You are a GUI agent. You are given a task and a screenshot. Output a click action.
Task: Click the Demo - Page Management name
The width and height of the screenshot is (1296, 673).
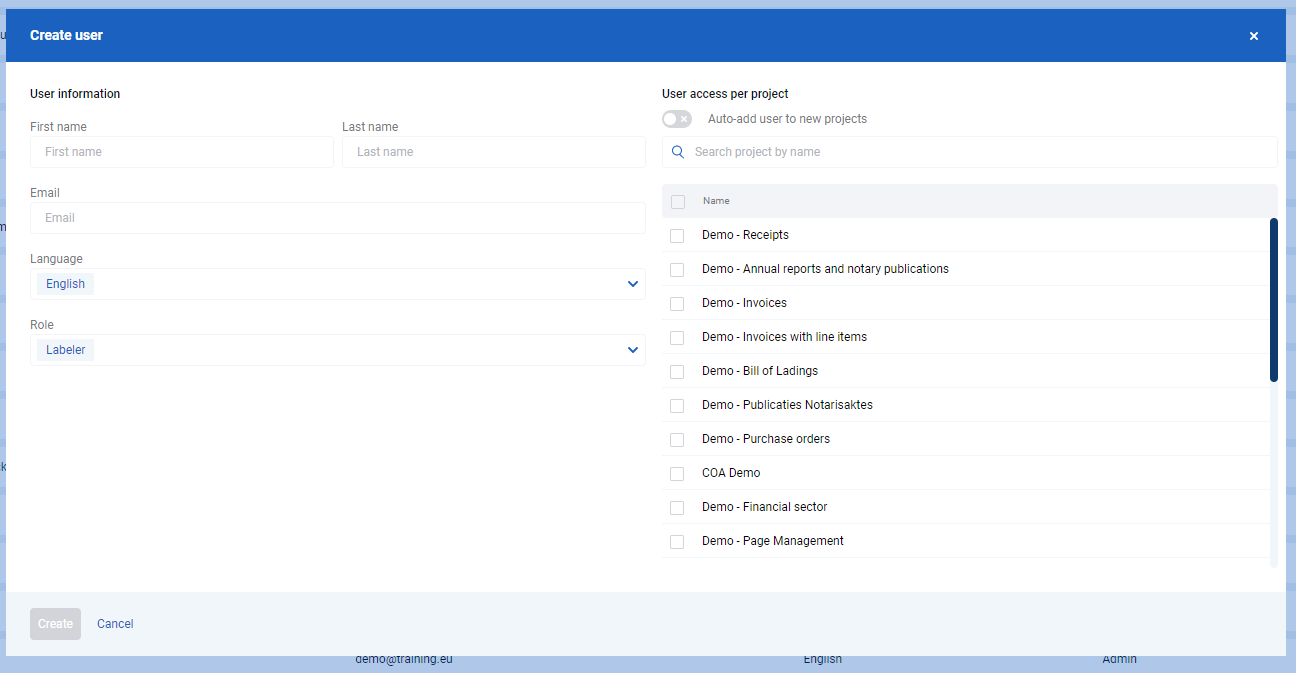click(x=773, y=541)
